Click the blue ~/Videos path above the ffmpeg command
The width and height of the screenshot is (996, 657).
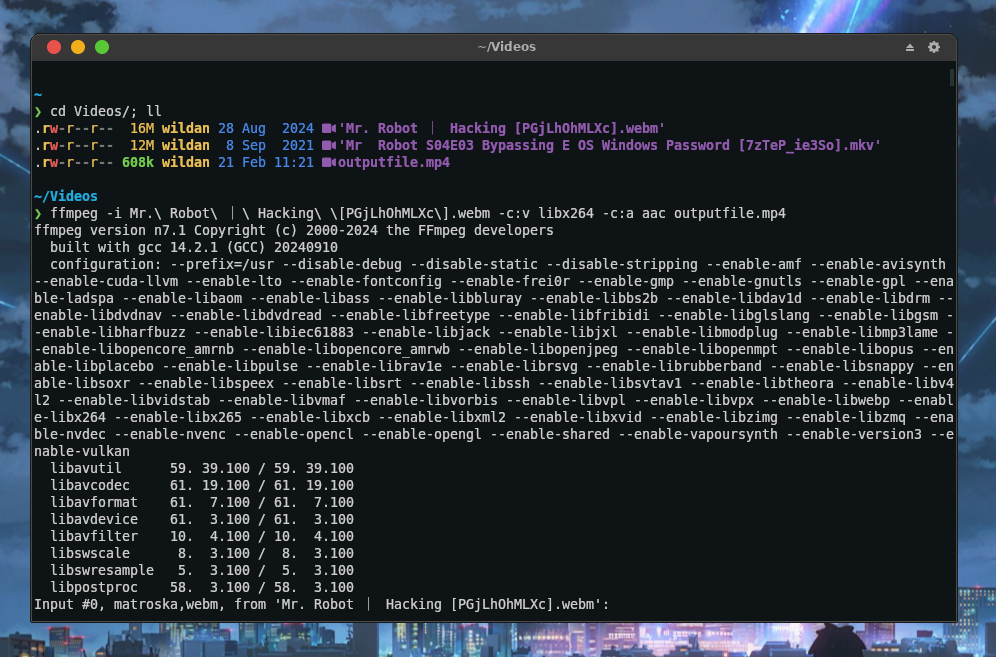pyautogui.click(x=63, y=196)
